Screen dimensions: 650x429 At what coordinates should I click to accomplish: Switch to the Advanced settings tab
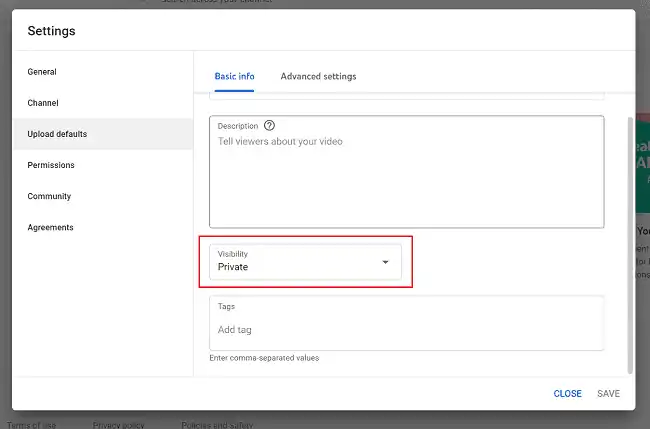pos(318,76)
